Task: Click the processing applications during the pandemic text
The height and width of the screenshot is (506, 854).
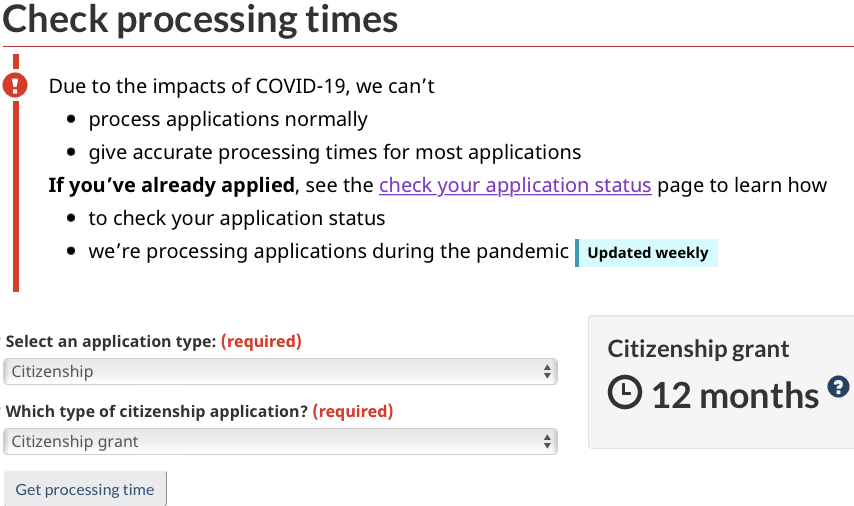Action: 328,251
